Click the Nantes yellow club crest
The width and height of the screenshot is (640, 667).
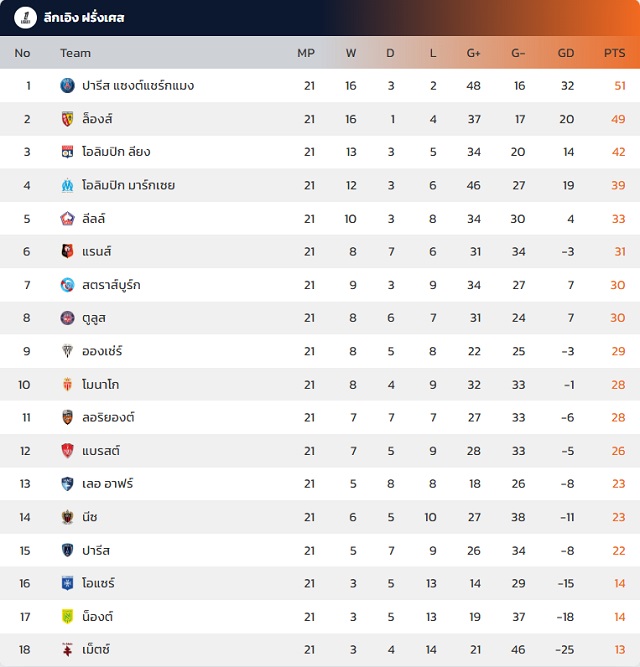[x=67, y=616]
